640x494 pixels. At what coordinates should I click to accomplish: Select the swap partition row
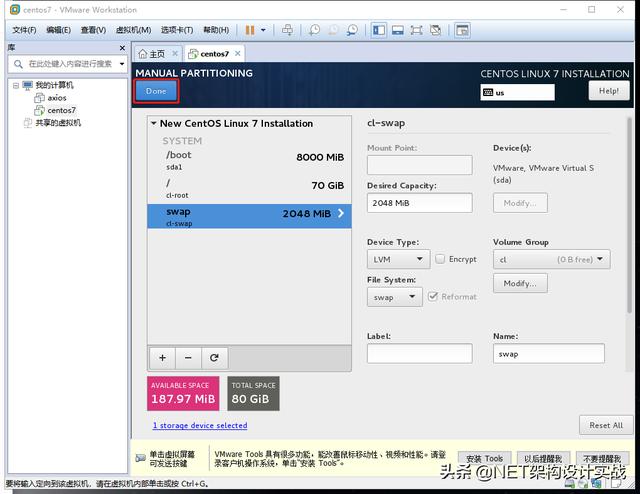click(249, 216)
